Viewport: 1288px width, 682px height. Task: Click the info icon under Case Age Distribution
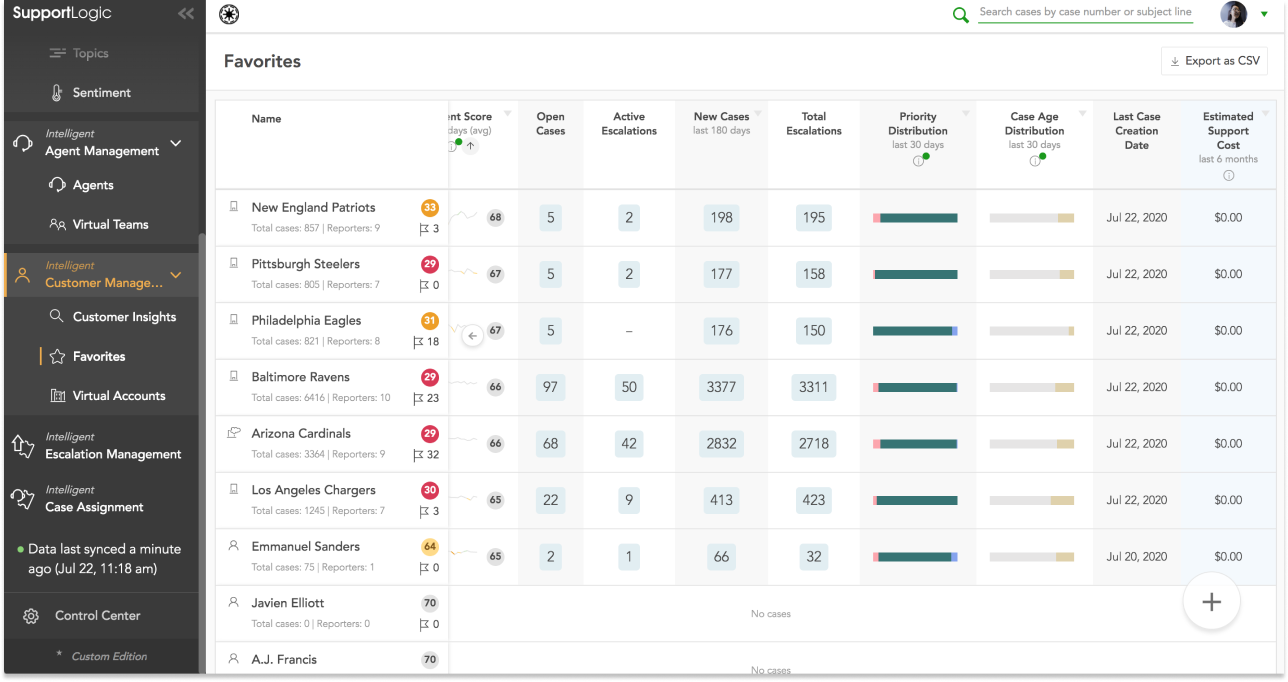click(1034, 161)
